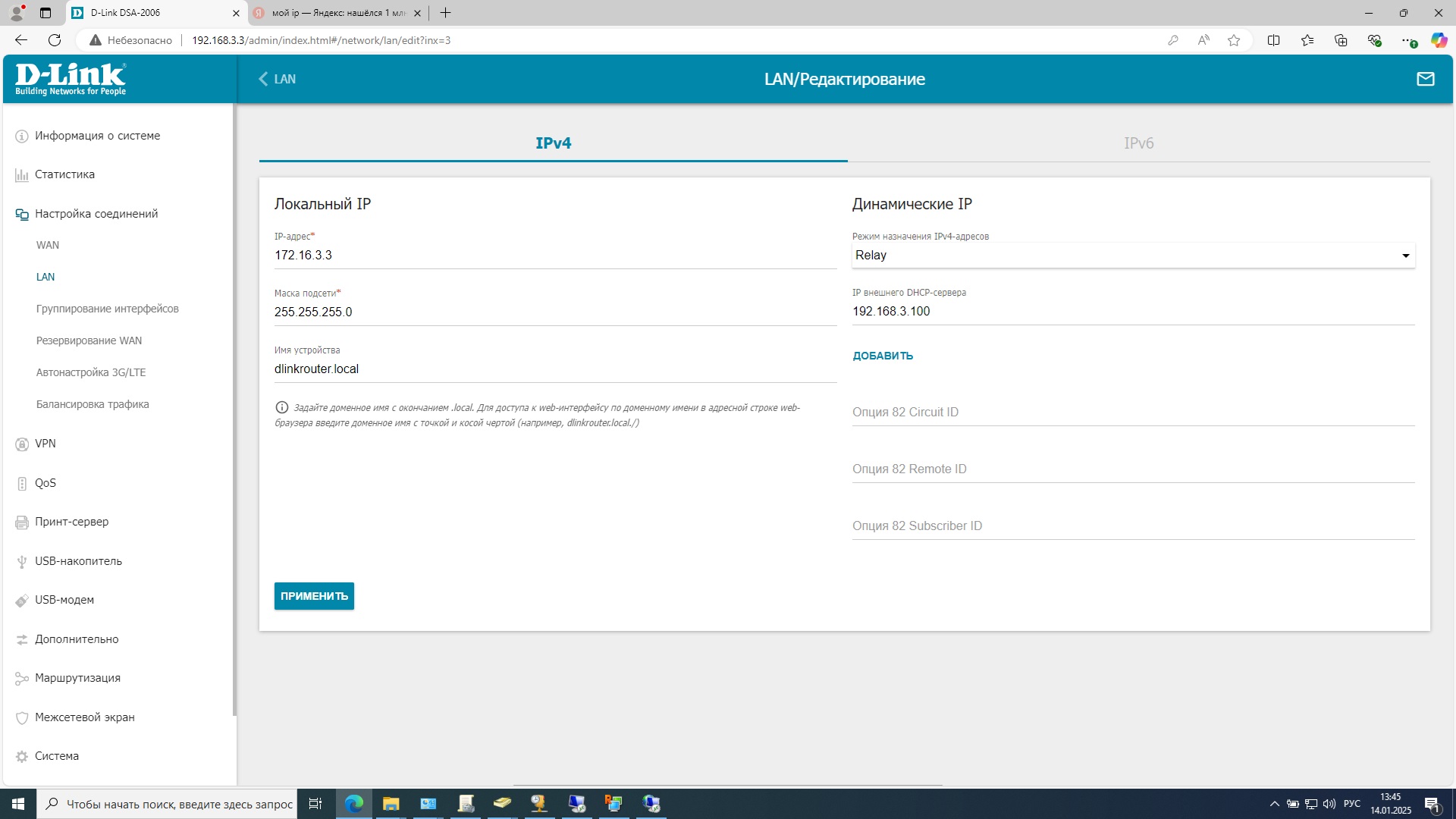Open QoS settings from sidebar
This screenshot has height=819, width=1456.
(x=45, y=483)
